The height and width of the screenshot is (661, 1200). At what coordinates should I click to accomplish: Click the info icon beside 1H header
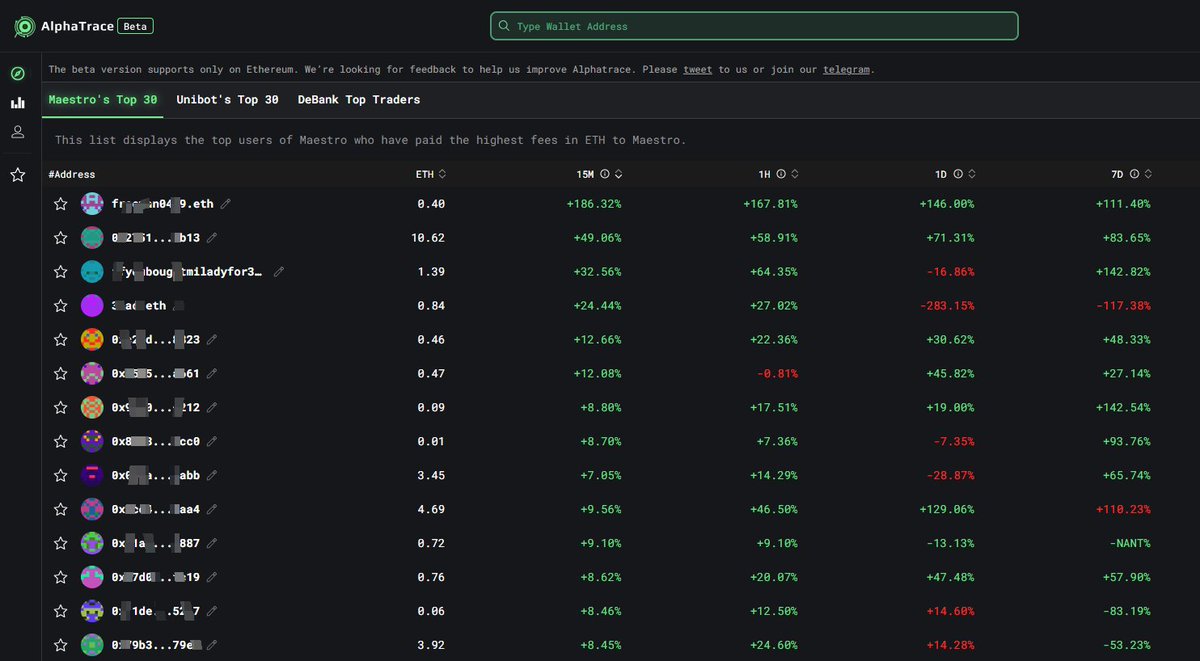(781, 174)
